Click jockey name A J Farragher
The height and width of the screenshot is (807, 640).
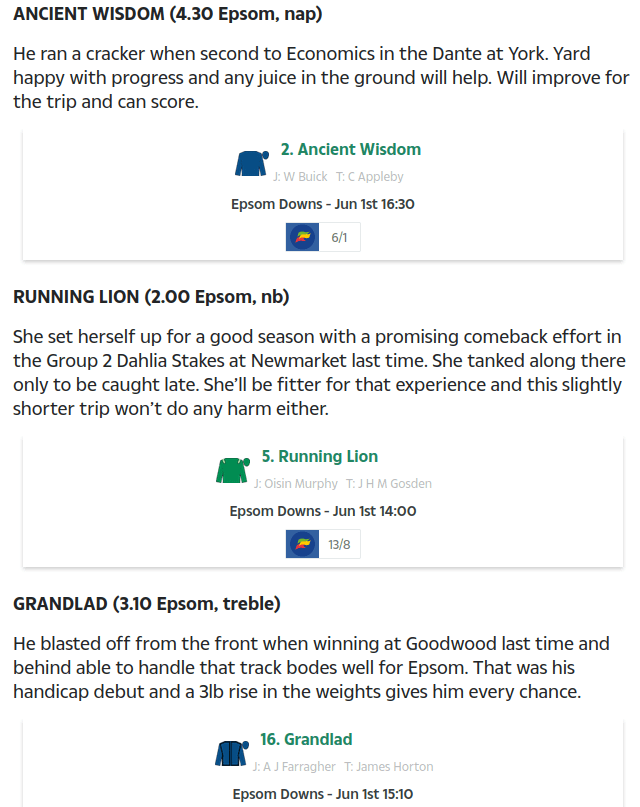pyautogui.click(x=299, y=767)
